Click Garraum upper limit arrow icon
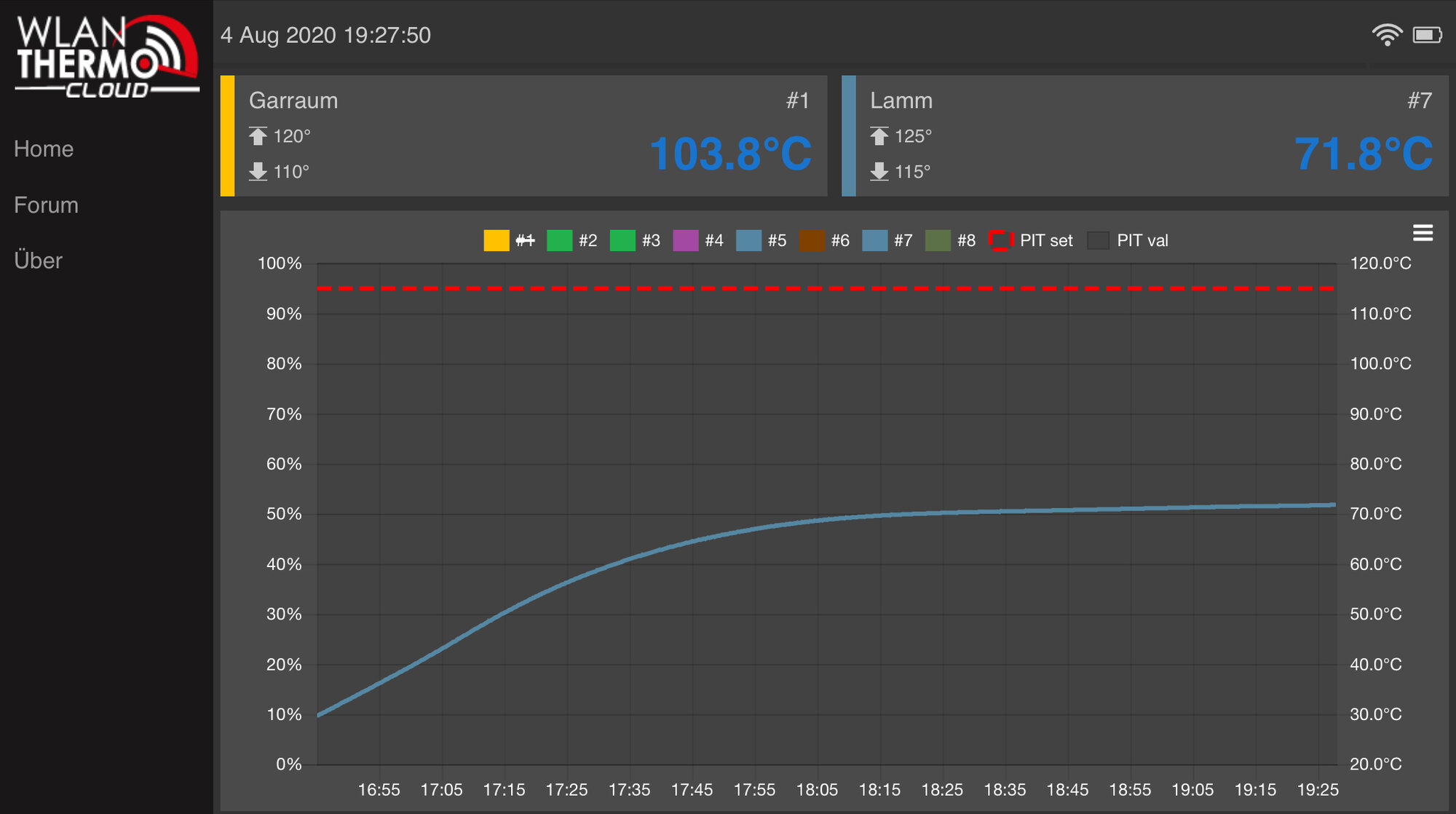The width and height of the screenshot is (1456, 814). coord(258,136)
